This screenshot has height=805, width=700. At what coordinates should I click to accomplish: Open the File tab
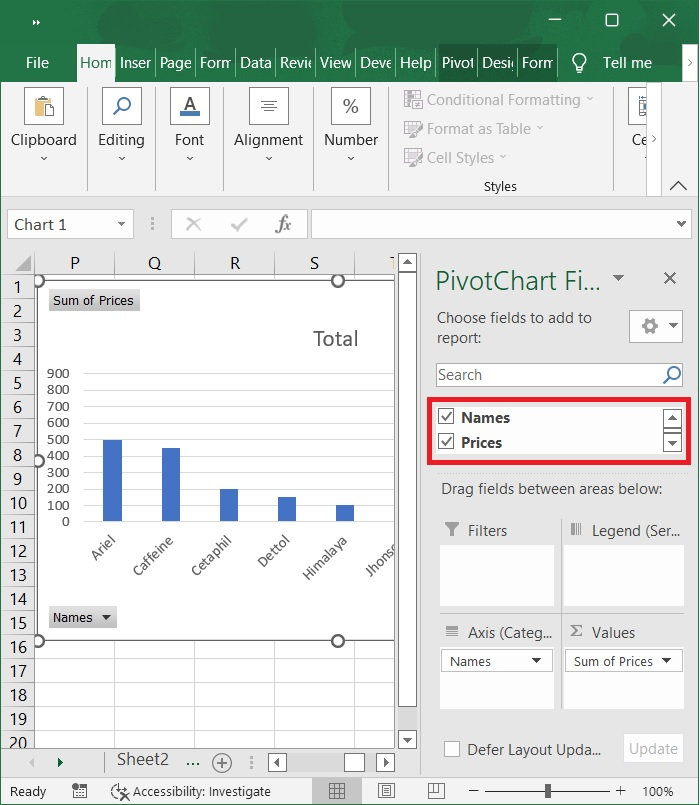pos(37,63)
